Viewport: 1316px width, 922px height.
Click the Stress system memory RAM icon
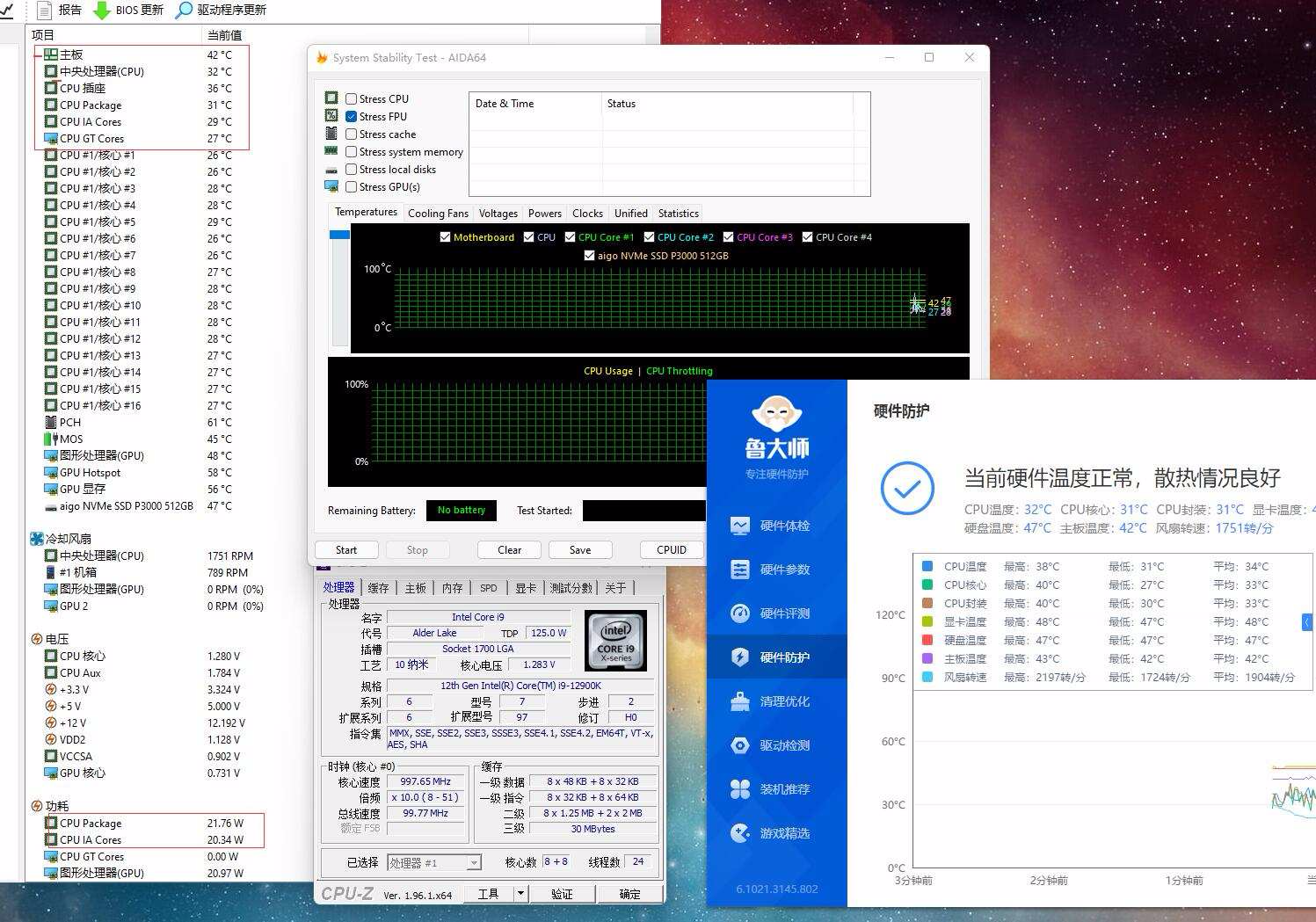331,151
